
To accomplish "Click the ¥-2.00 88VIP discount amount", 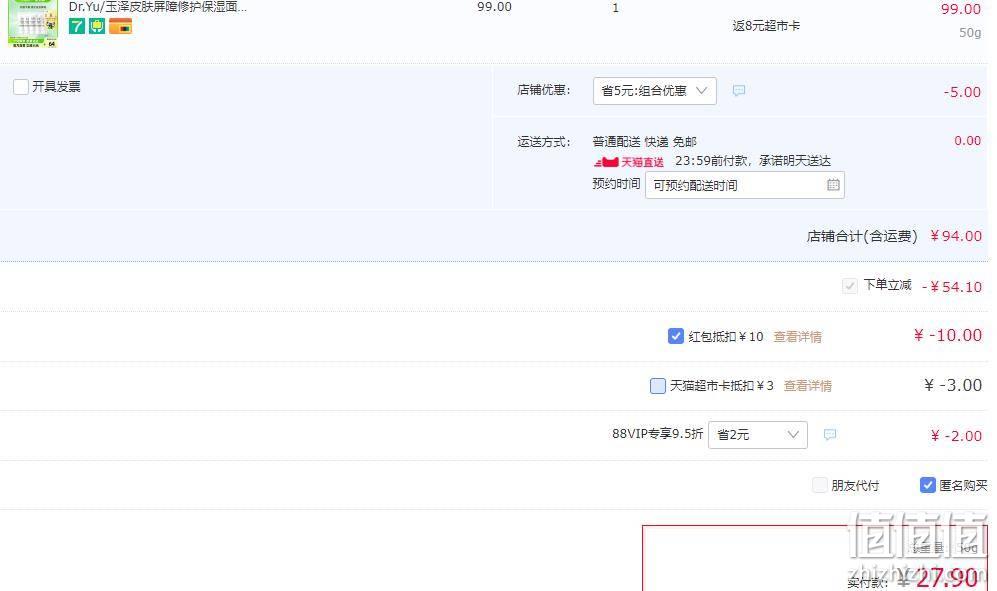I will 956,436.
